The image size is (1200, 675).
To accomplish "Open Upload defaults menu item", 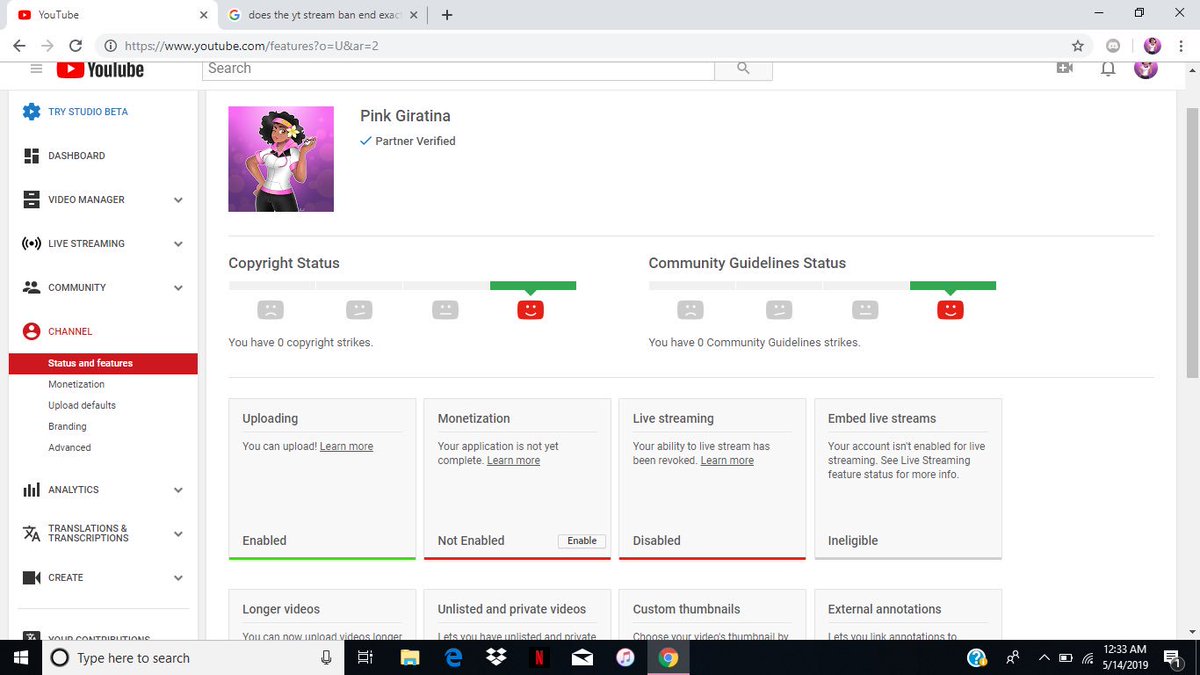I will 82,405.
